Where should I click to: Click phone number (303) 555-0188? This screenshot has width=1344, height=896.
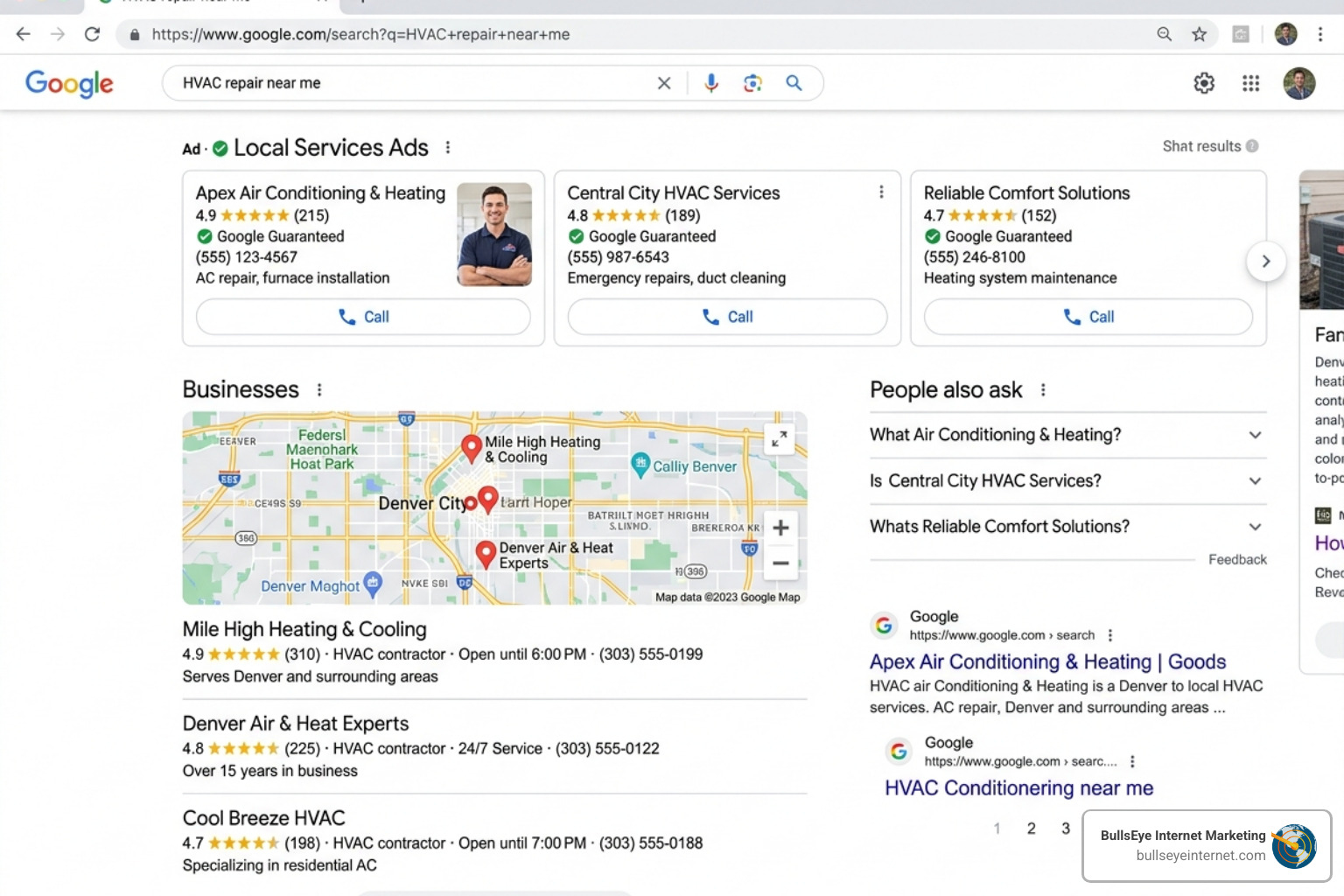coord(651,843)
